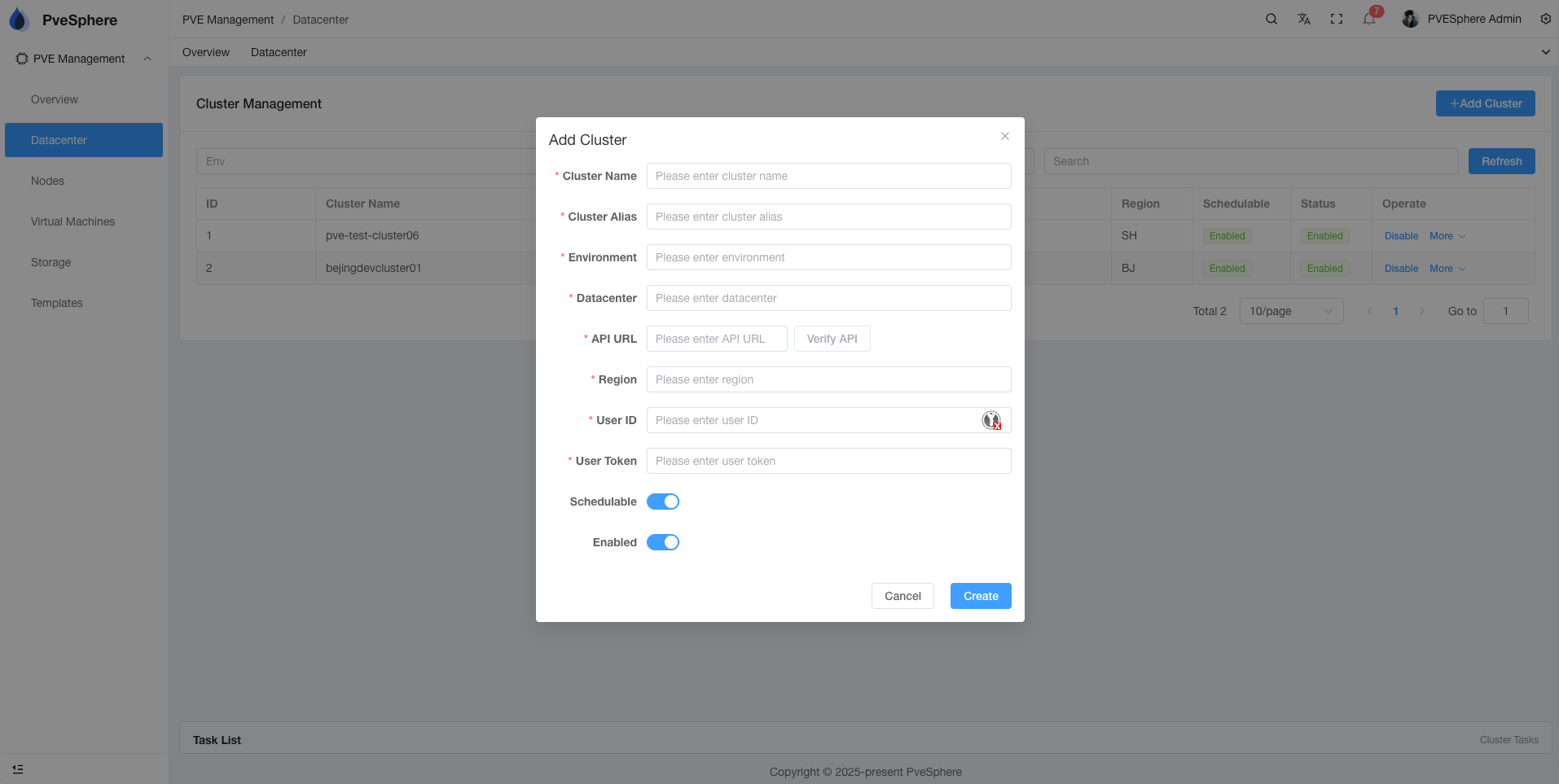Viewport: 1559px width, 784px height.
Task: Click the PveSphere logo icon
Action: coord(18,19)
